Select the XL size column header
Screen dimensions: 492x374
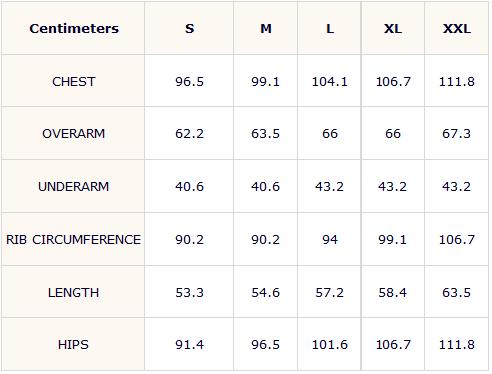[x=393, y=29]
